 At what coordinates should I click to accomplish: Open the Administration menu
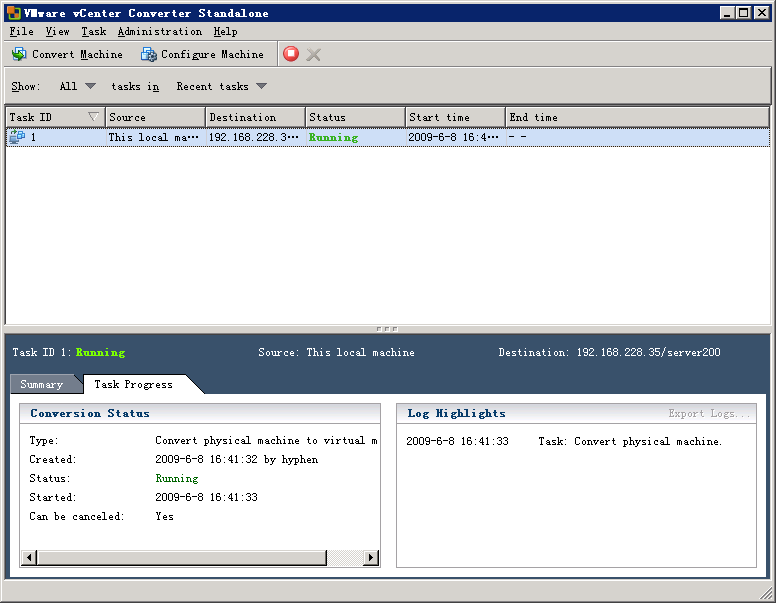pyautogui.click(x=159, y=32)
